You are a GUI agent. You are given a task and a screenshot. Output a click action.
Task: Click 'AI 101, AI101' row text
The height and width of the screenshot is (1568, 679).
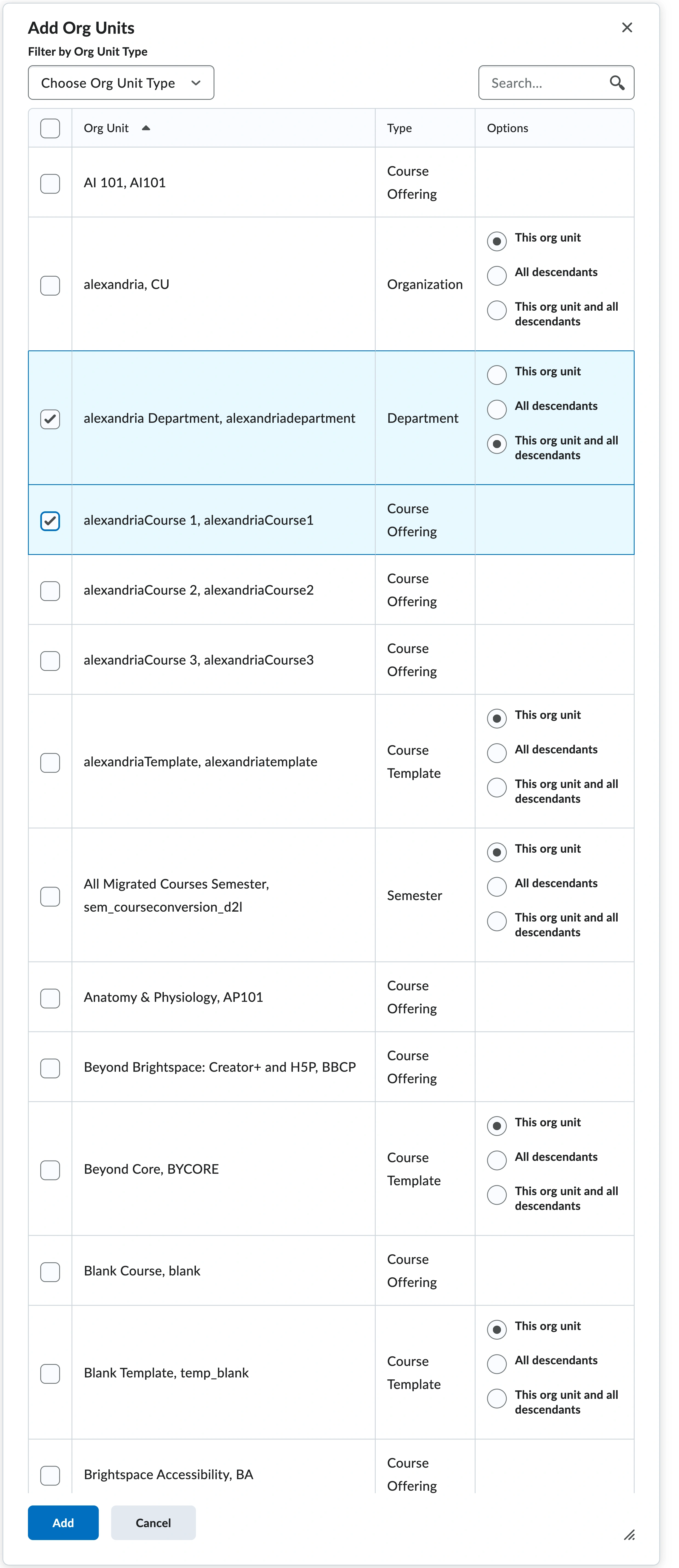[x=125, y=183]
